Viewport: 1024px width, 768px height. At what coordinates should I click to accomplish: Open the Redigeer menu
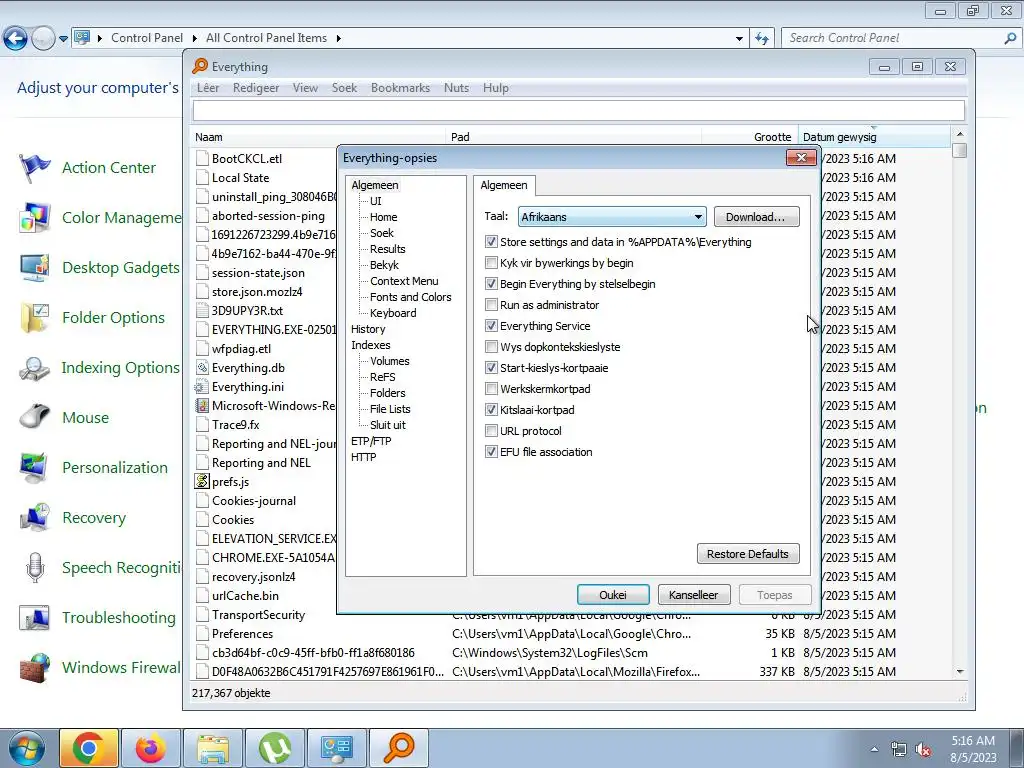click(x=256, y=88)
